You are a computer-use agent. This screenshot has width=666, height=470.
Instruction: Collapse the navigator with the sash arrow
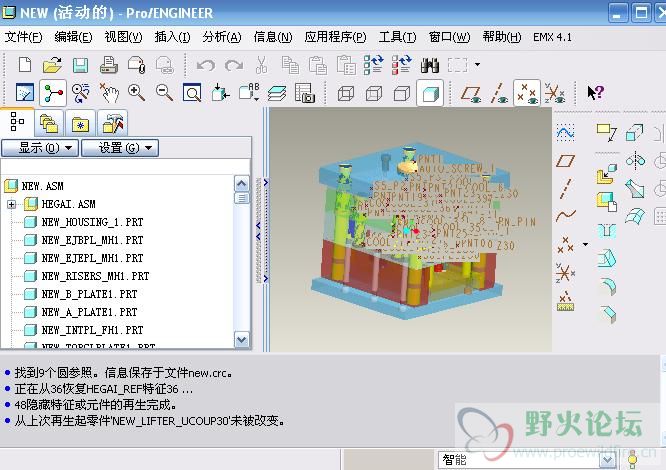click(258, 230)
